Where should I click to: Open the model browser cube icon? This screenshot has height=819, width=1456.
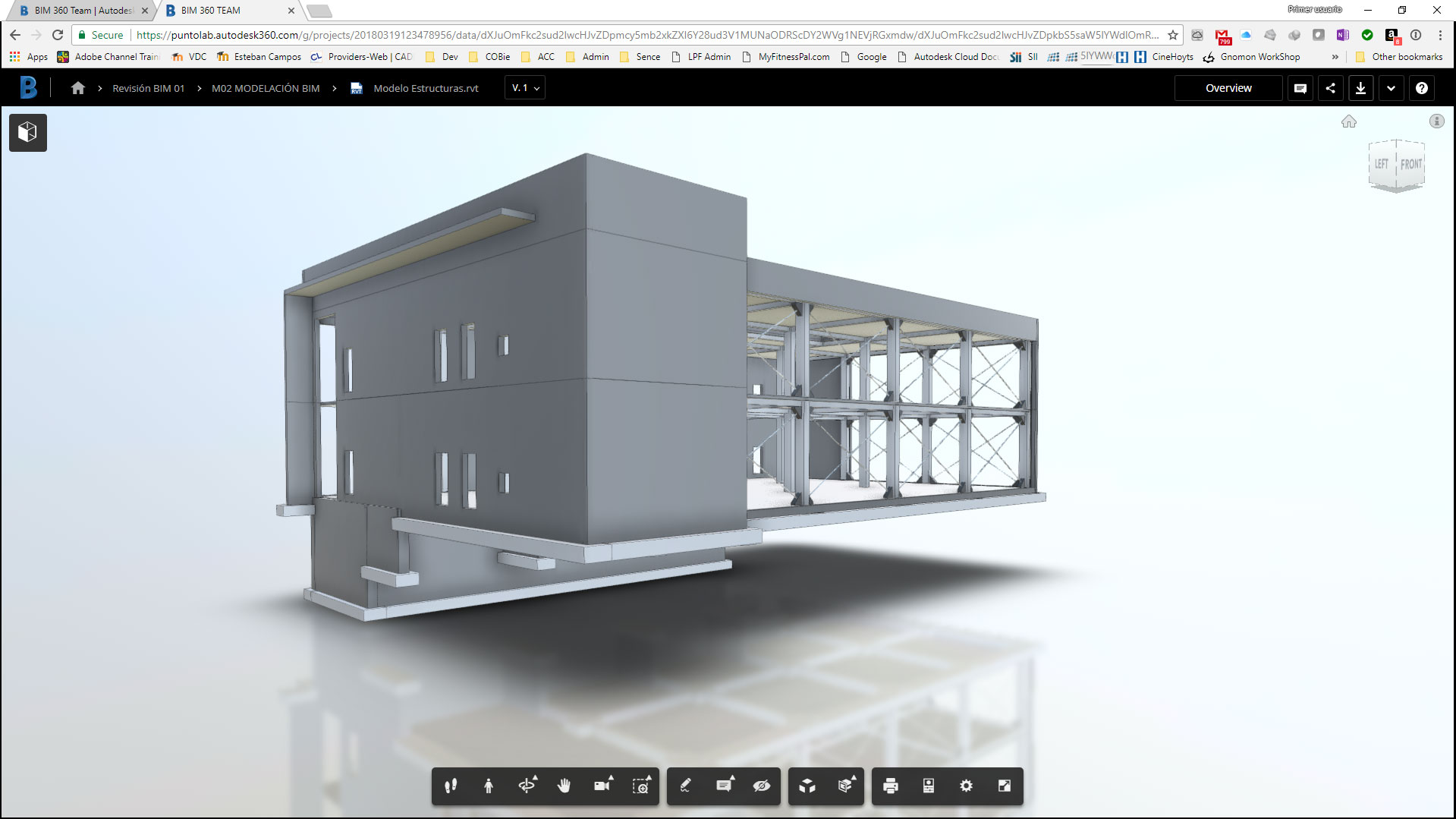28,132
